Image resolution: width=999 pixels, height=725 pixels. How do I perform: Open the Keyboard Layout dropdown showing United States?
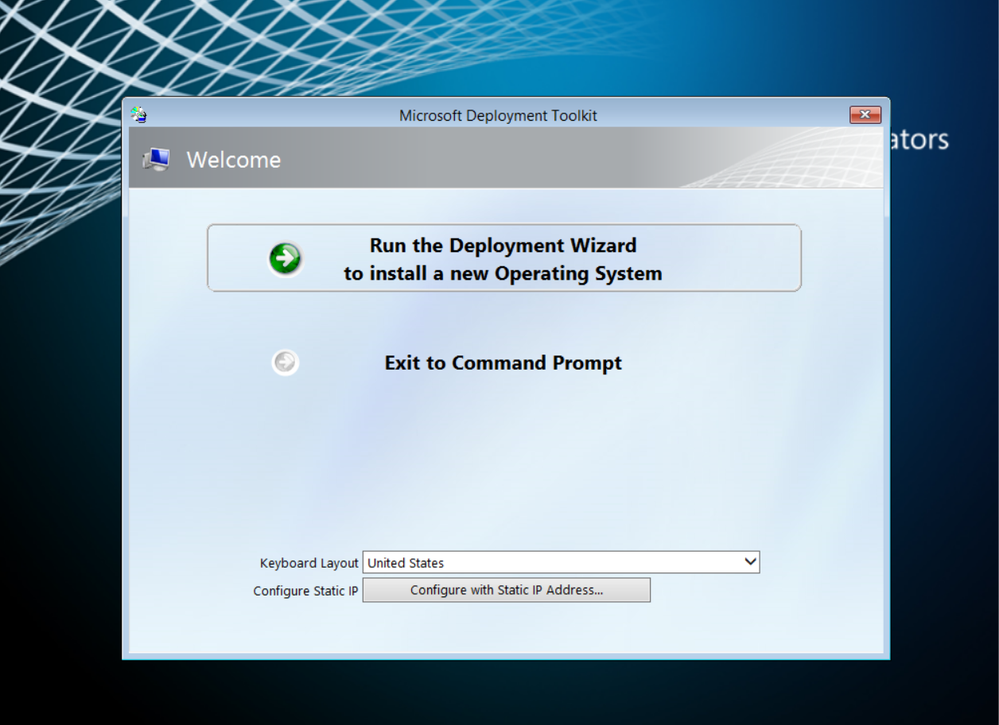[x=561, y=563]
